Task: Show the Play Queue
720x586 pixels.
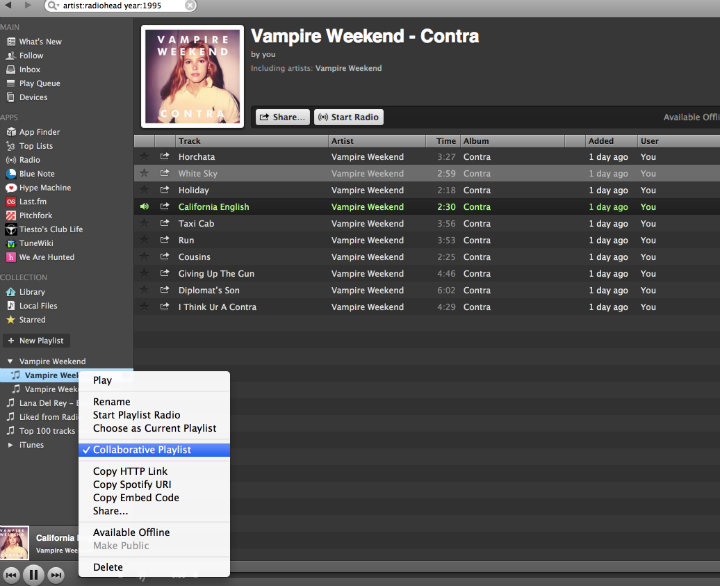Action: click(33, 83)
